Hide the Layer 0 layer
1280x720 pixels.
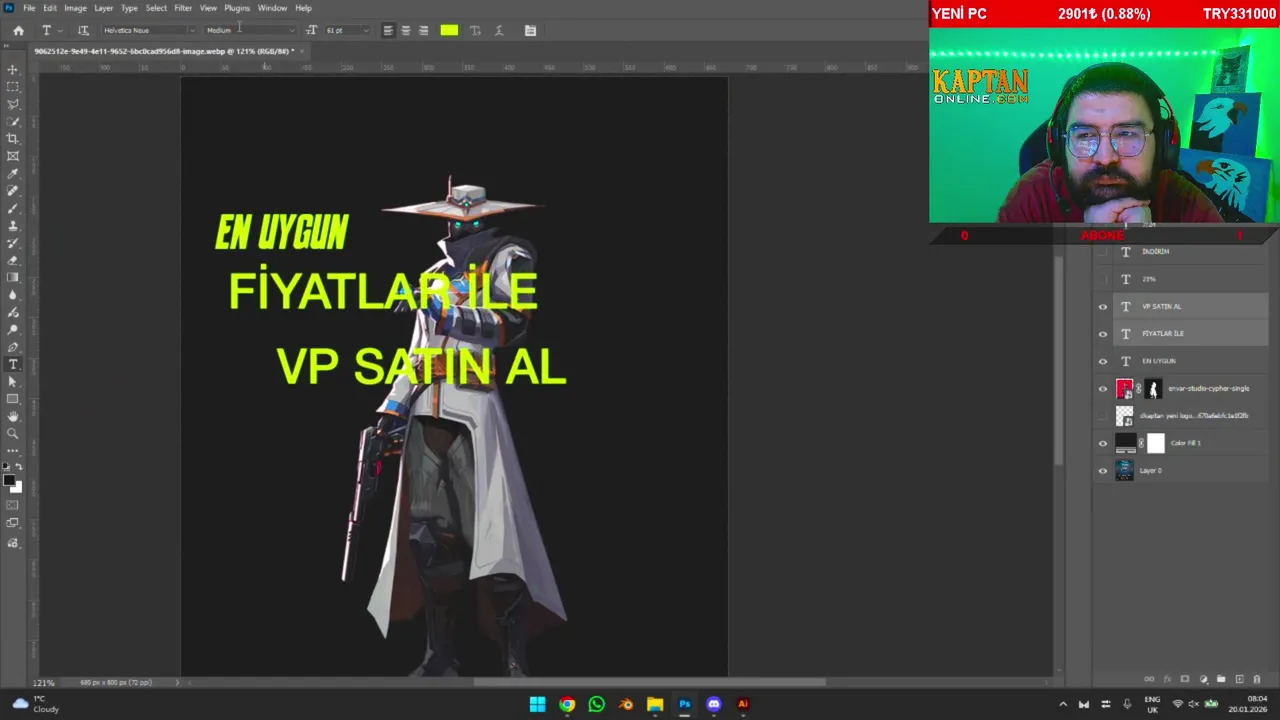coord(1103,471)
